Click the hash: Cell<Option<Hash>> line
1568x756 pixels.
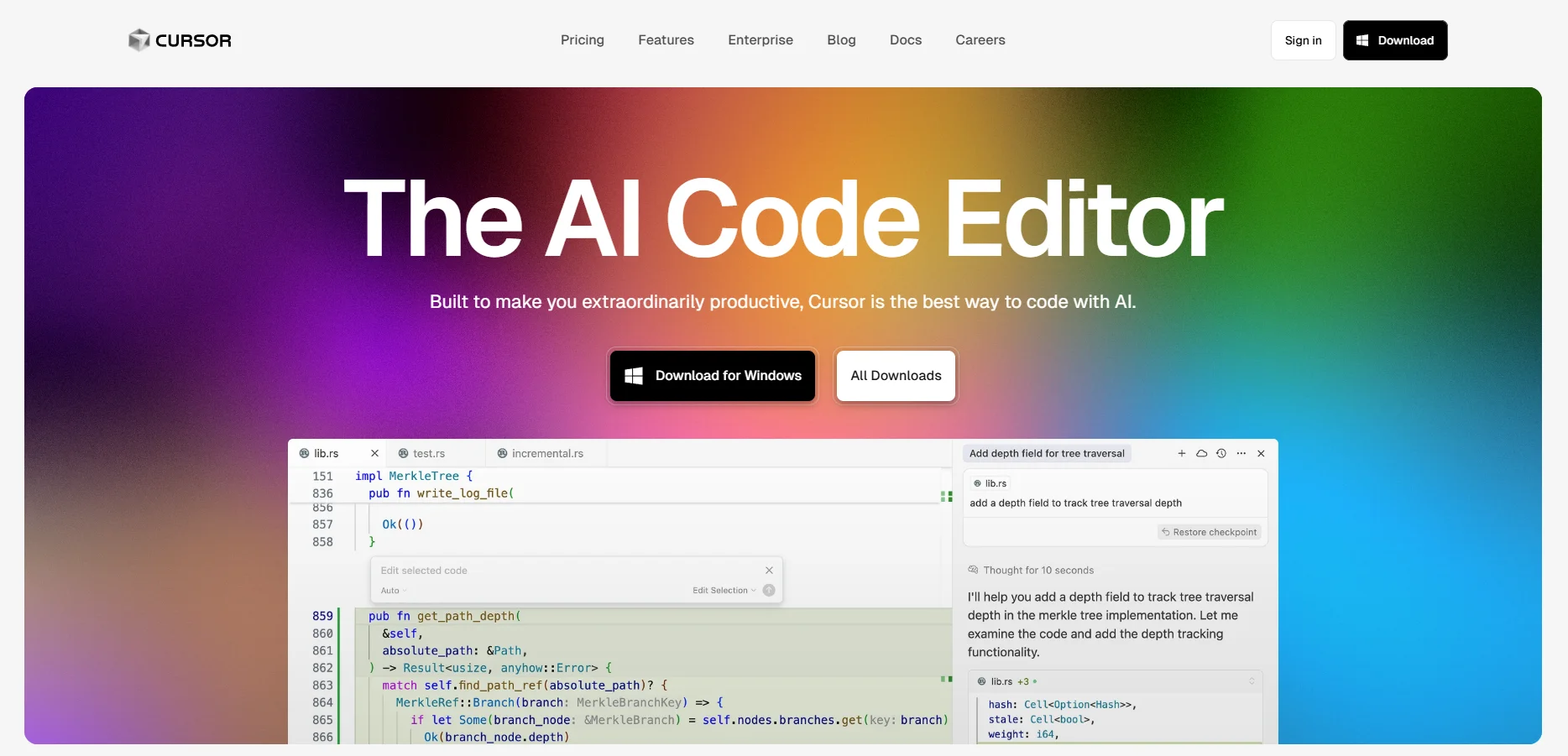(1062, 705)
